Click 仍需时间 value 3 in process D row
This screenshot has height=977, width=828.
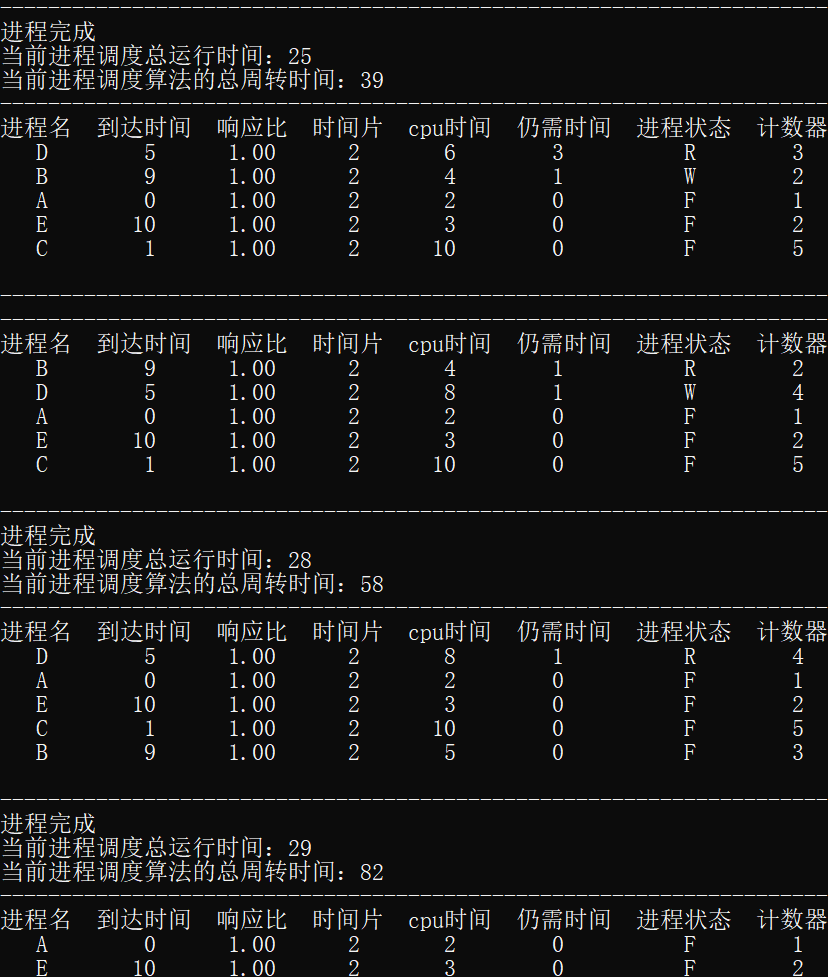(x=558, y=152)
